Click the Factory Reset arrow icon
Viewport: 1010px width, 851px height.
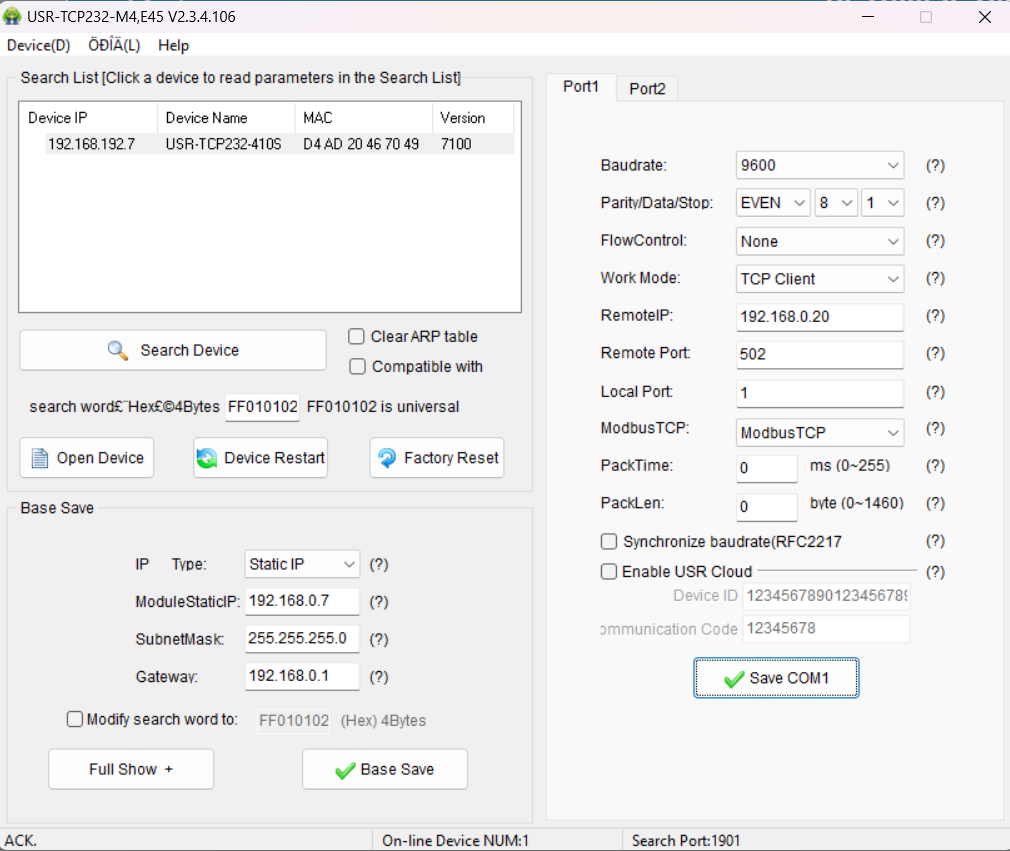[x=386, y=458]
